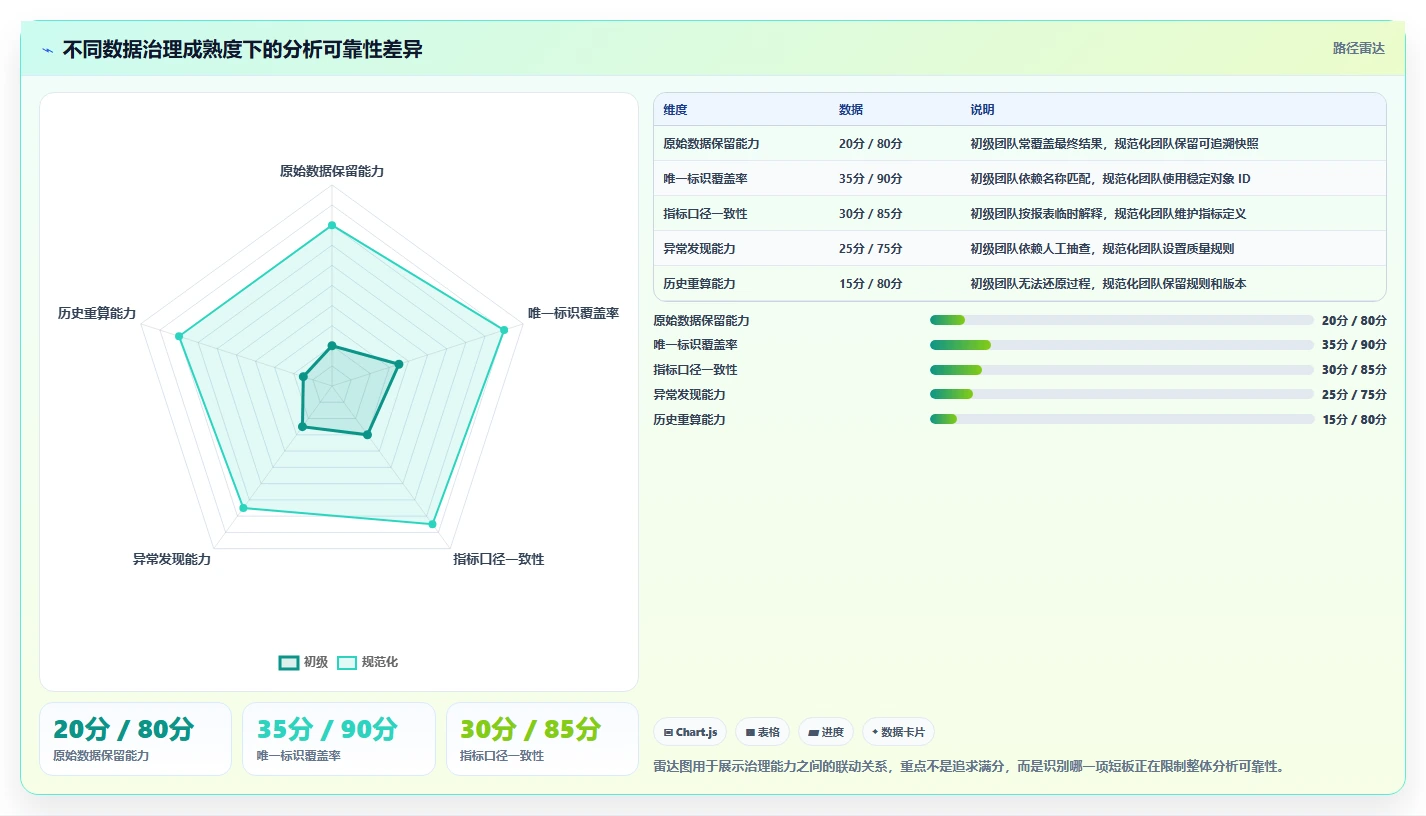
Task: Click radar axis label 唯一标识覆盖率
Action: point(573,314)
